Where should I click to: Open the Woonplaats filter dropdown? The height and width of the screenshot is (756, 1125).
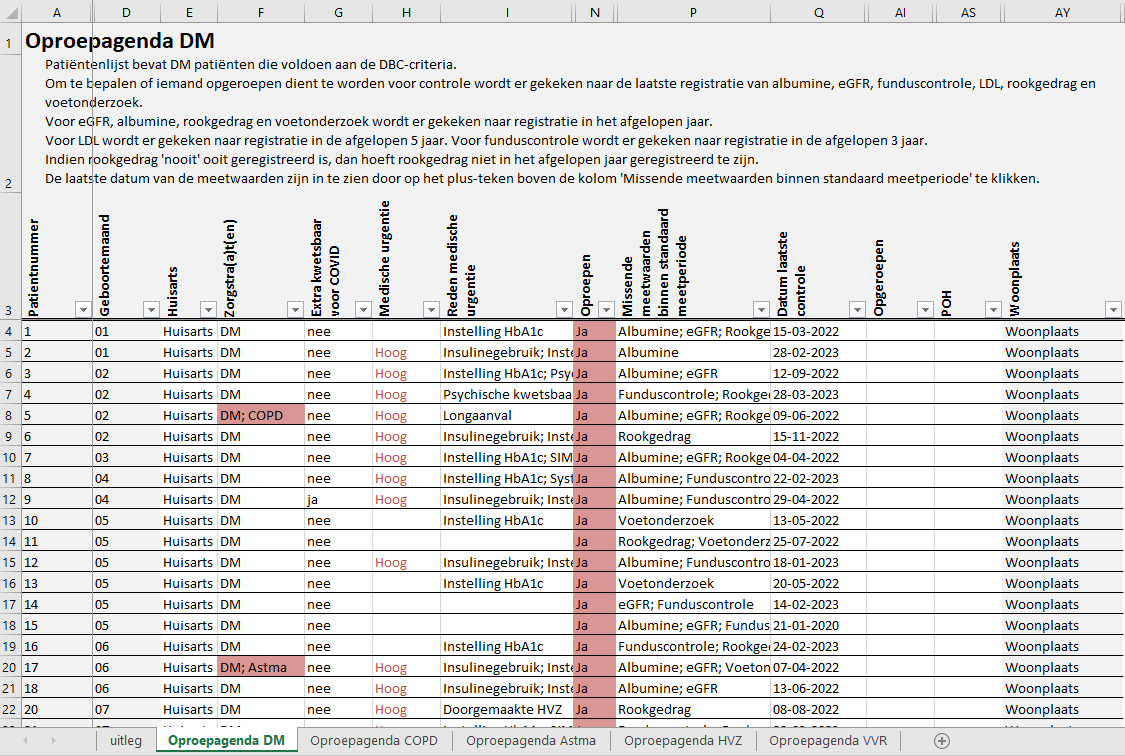pyautogui.click(x=1114, y=310)
